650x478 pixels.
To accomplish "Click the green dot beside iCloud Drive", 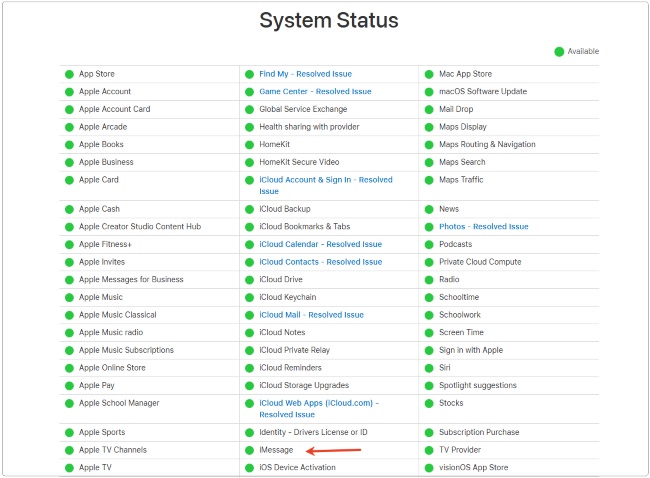I will click(249, 280).
